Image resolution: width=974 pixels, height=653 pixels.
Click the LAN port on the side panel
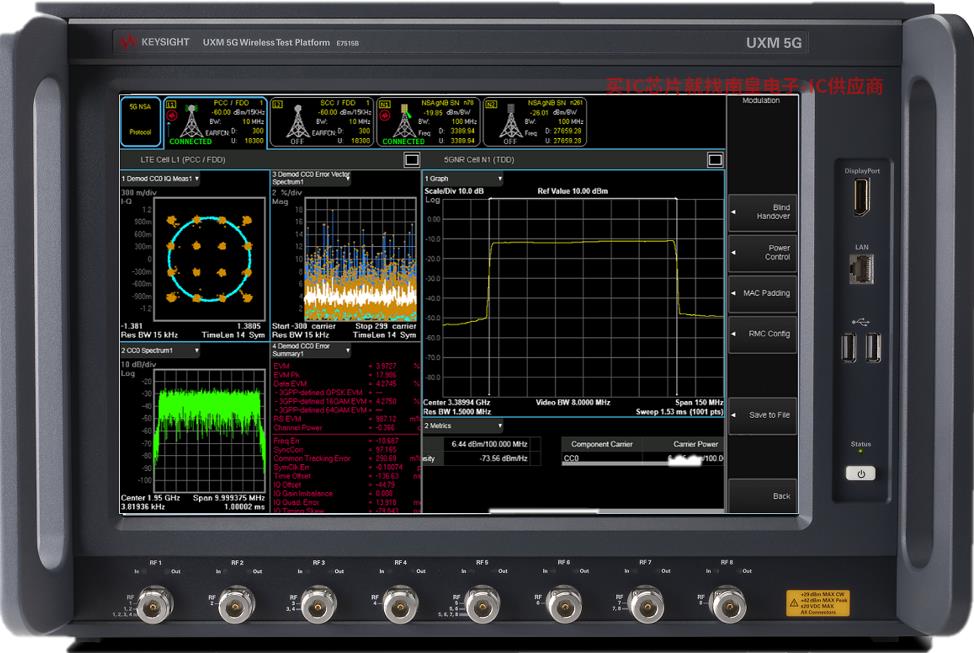(862, 269)
